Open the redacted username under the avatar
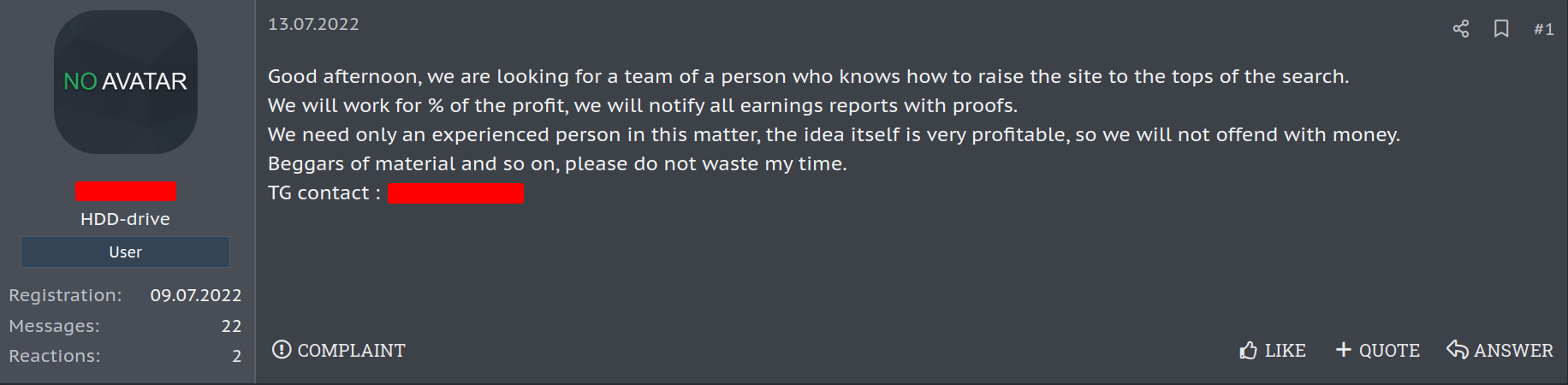 tap(126, 191)
